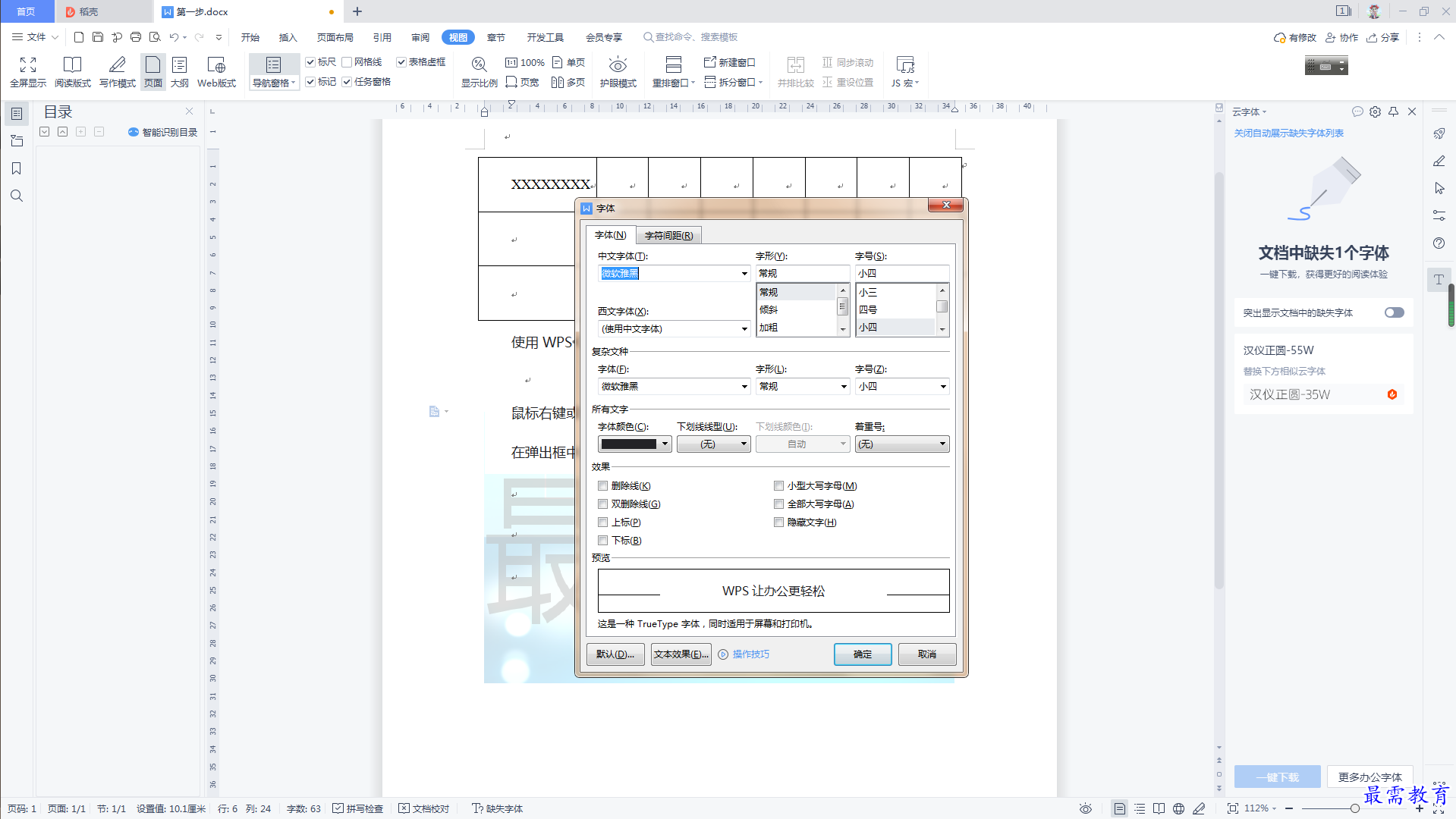1456x819 pixels.
Task: Click the zoom slider handle
Action: 1354,808
